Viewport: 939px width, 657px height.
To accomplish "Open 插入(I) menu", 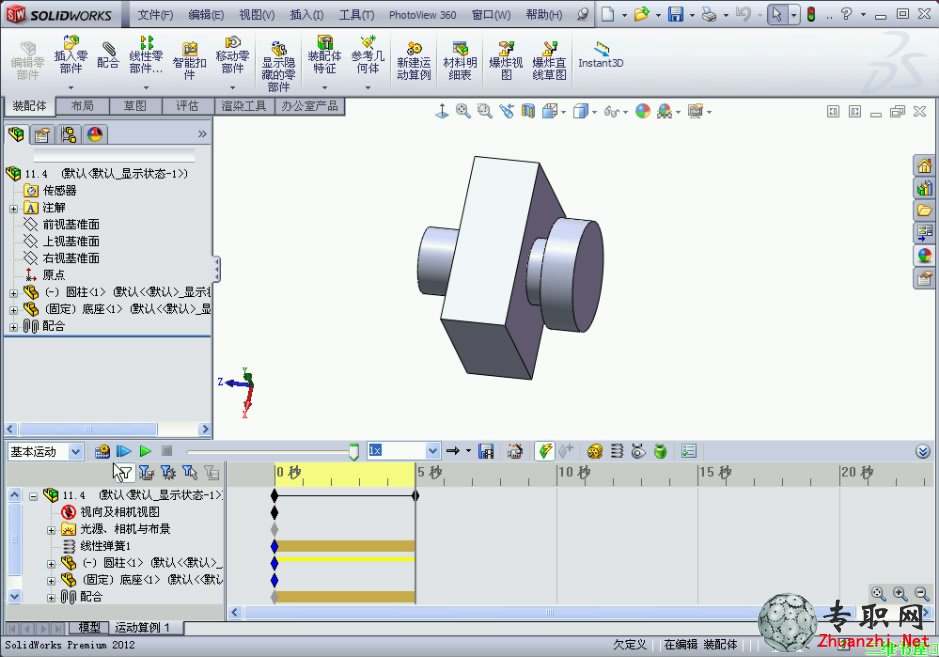I will coord(307,15).
